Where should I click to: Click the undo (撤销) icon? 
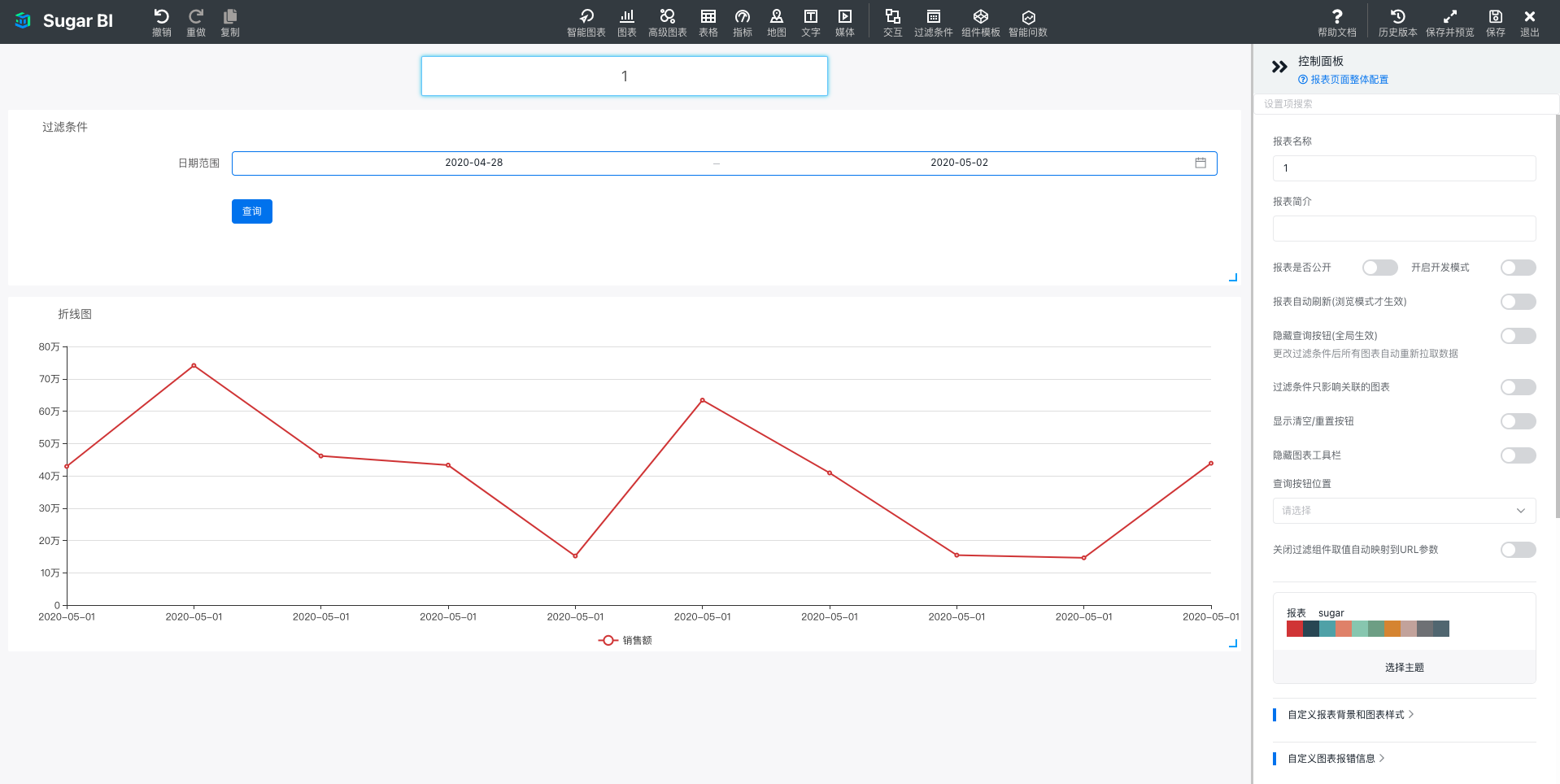tap(161, 22)
